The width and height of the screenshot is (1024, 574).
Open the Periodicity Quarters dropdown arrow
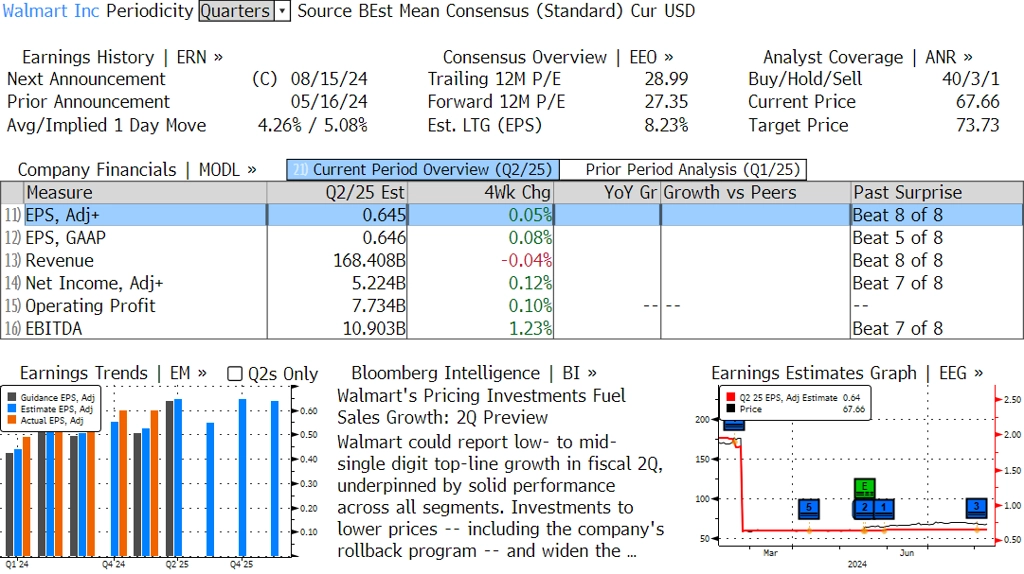tap(282, 11)
